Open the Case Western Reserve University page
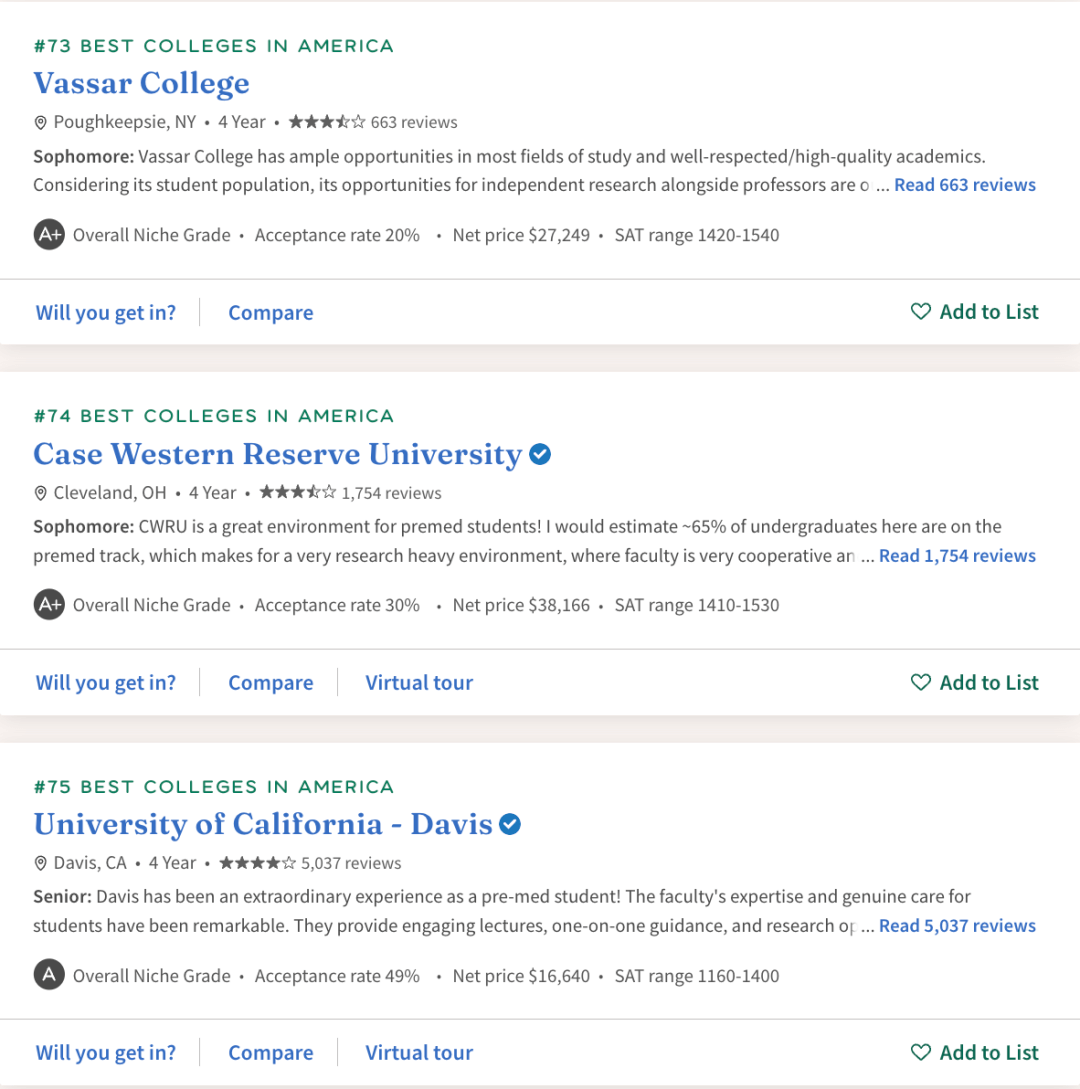1080x1089 pixels. tap(278, 454)
